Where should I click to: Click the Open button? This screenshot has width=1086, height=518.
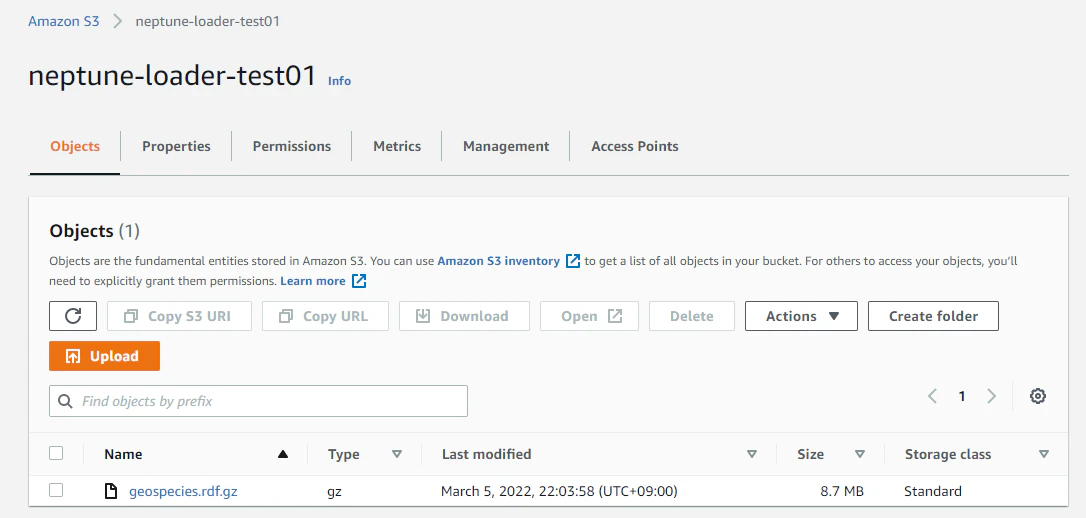pyautogui.click(x=589, y=316)
